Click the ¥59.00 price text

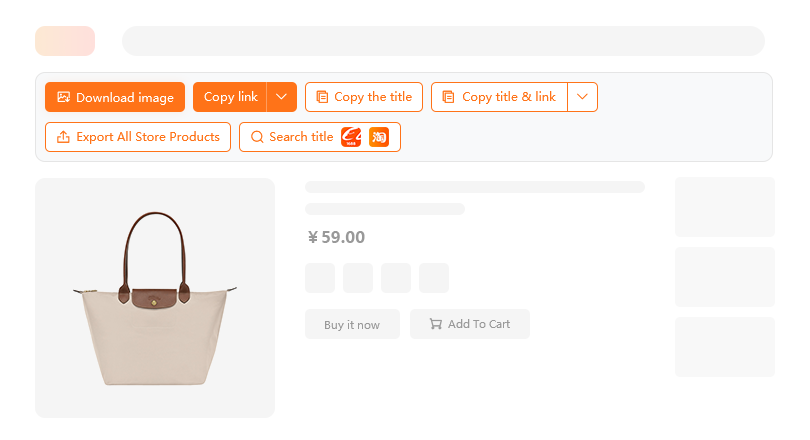[x=336, y=238]
